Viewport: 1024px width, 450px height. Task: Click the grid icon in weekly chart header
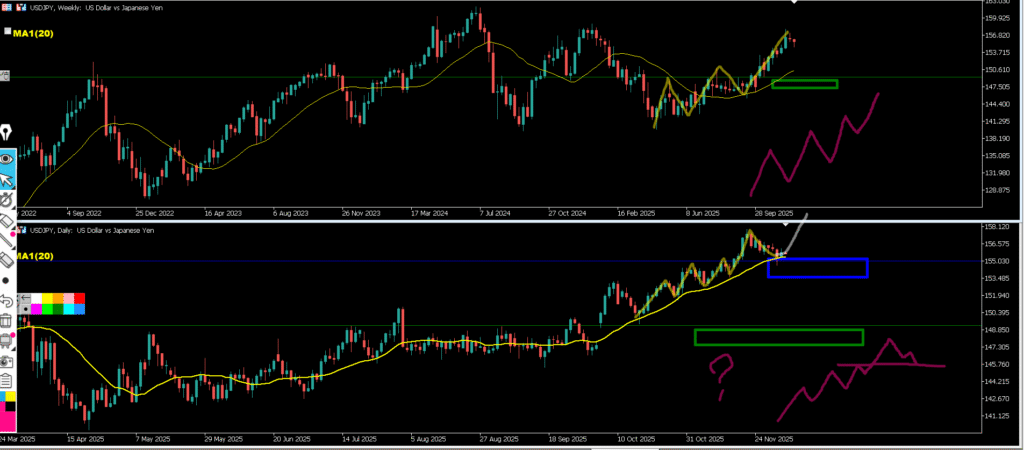coord(7,7)
